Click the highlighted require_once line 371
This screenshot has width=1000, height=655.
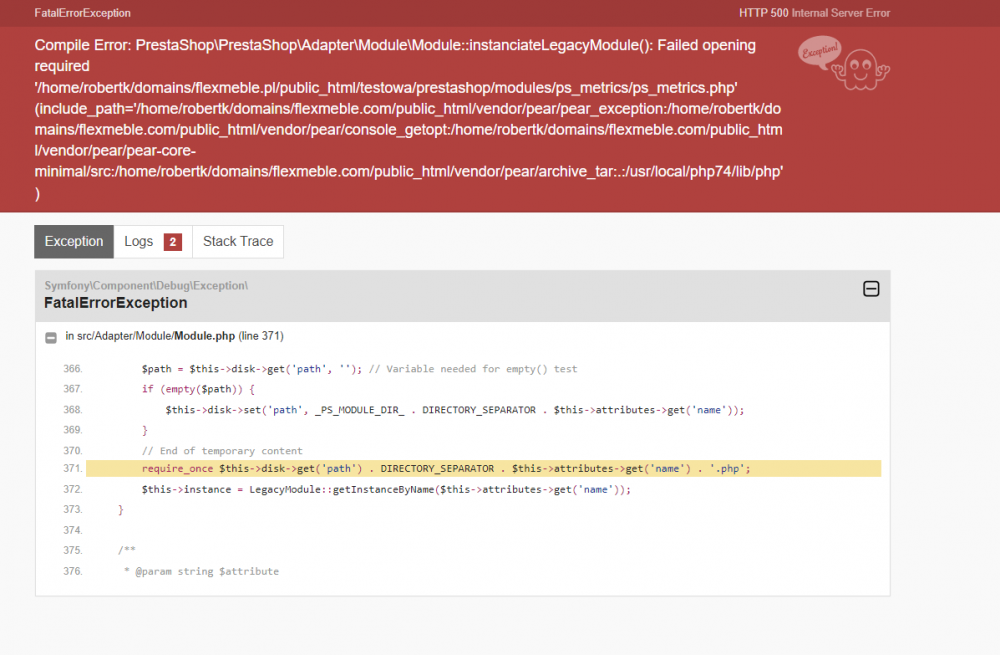[x=483, y=469]
